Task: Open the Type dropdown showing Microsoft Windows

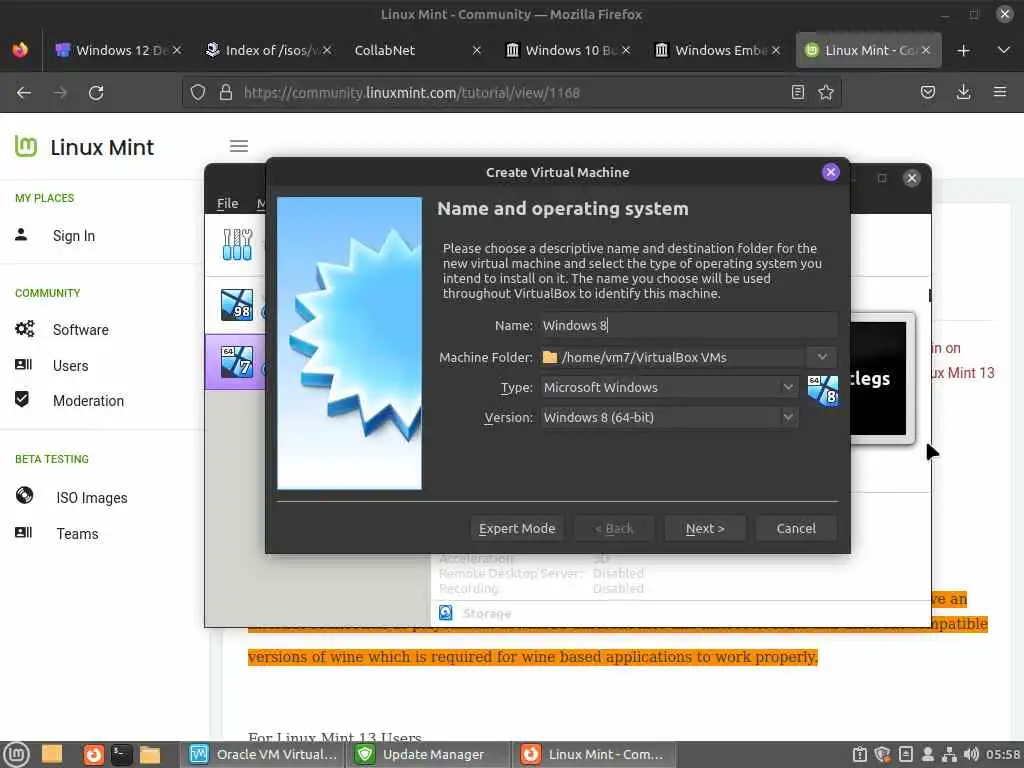Action: coord(669,387)
